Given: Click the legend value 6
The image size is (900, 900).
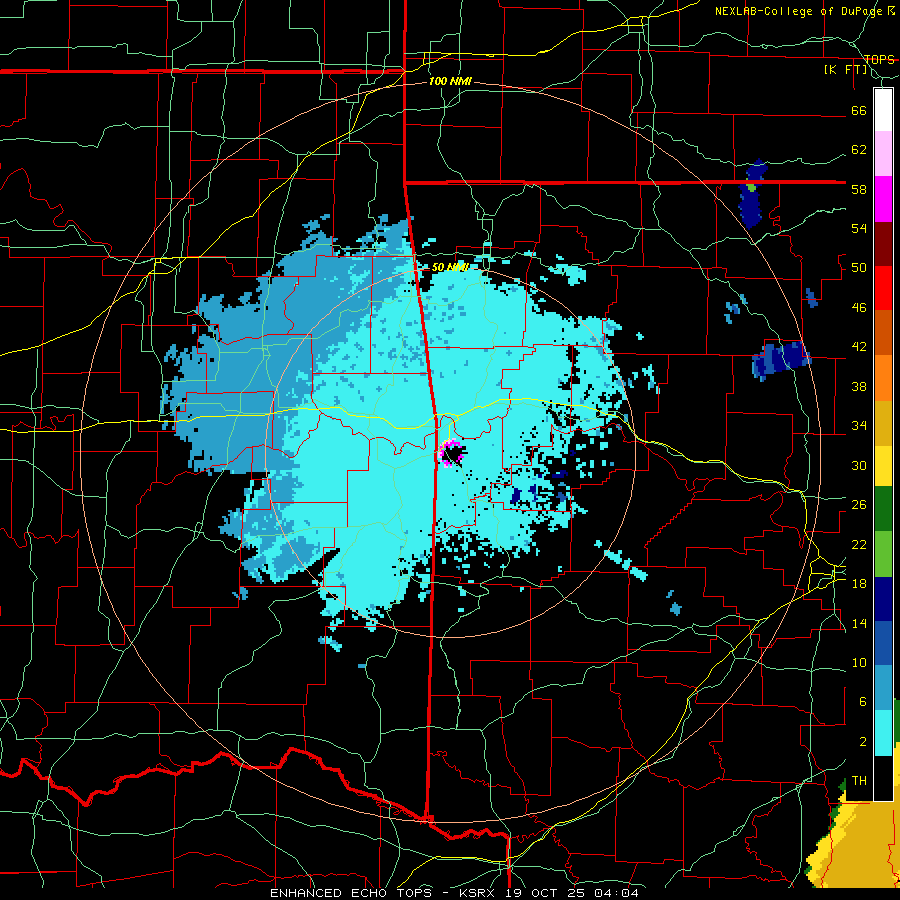Looking at the screenshot, I should (x=863, y=702).
